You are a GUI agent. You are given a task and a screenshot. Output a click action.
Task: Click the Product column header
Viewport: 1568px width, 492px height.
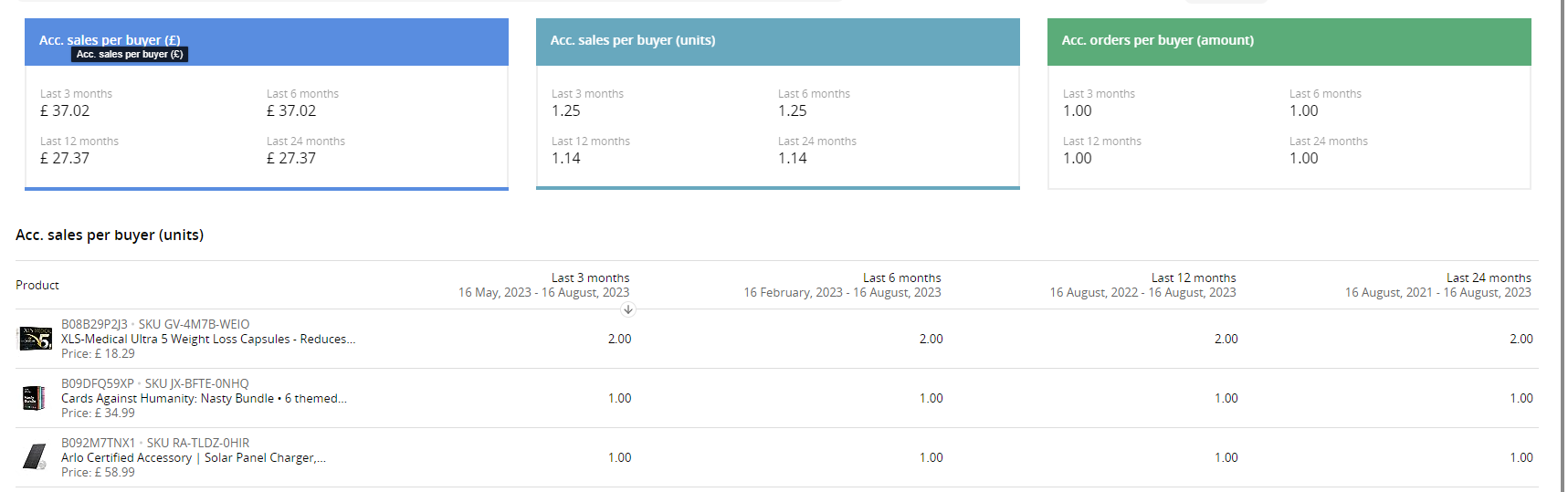tap(37, 285)
